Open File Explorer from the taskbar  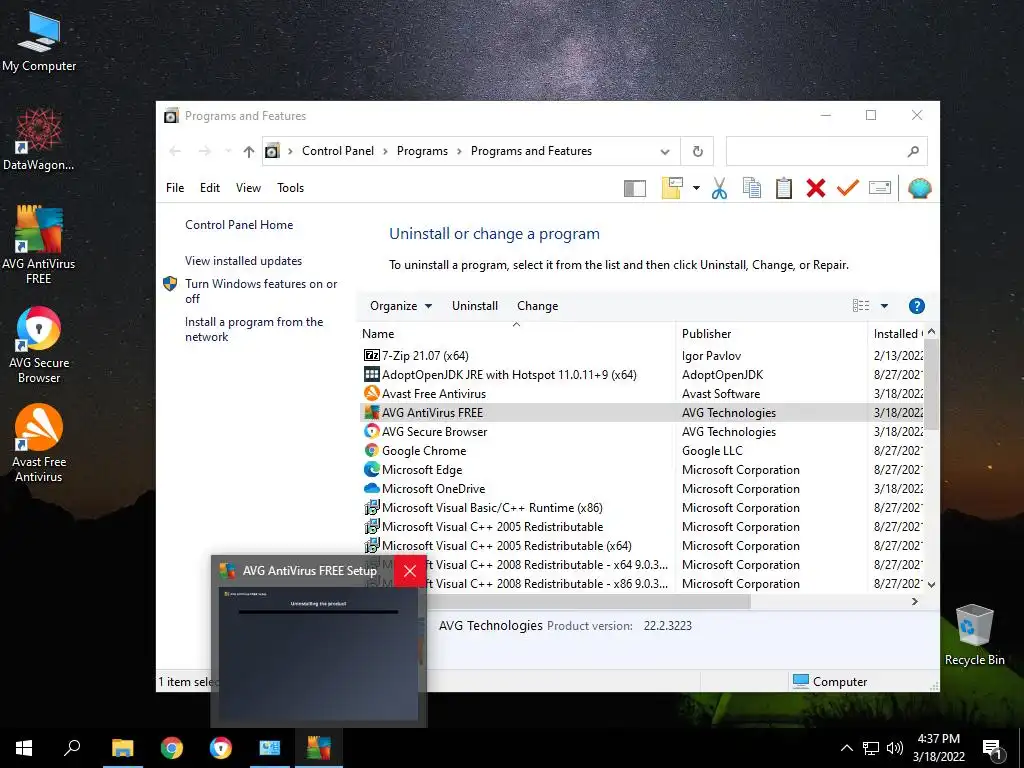pos(122,748)
